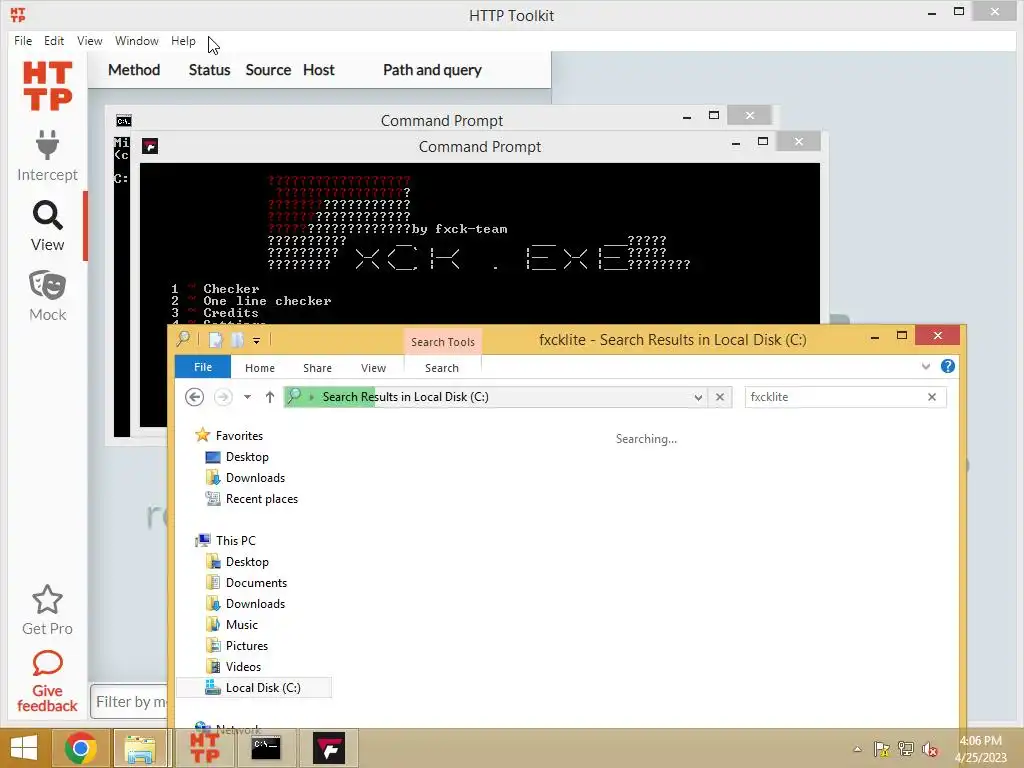Stop the search loading button

pyautogui.click(x=720, y=397)
